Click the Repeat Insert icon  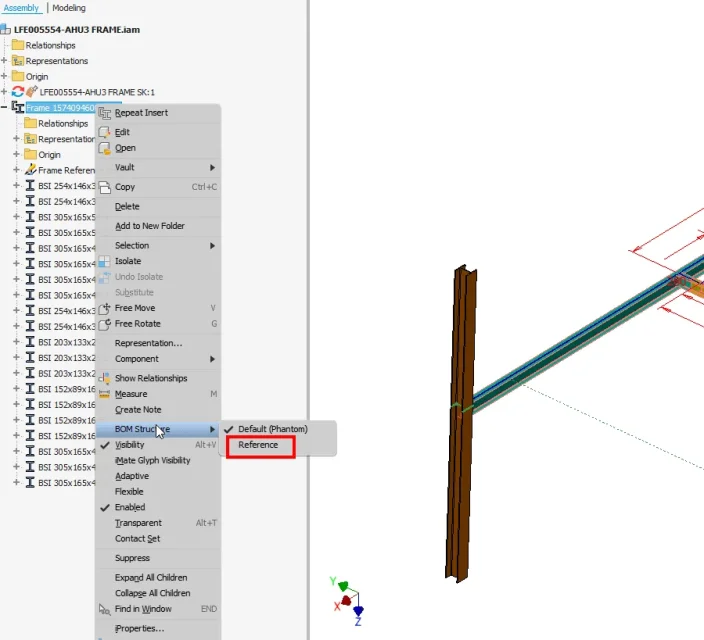click(x=105, y=113)
